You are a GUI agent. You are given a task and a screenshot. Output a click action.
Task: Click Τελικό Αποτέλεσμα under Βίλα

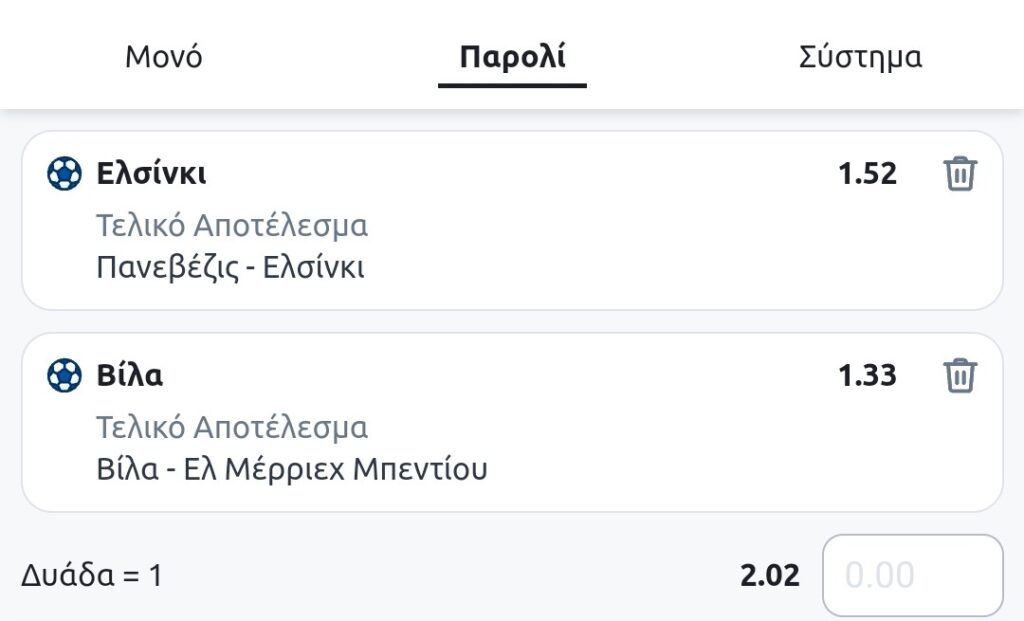click(232, 428)
